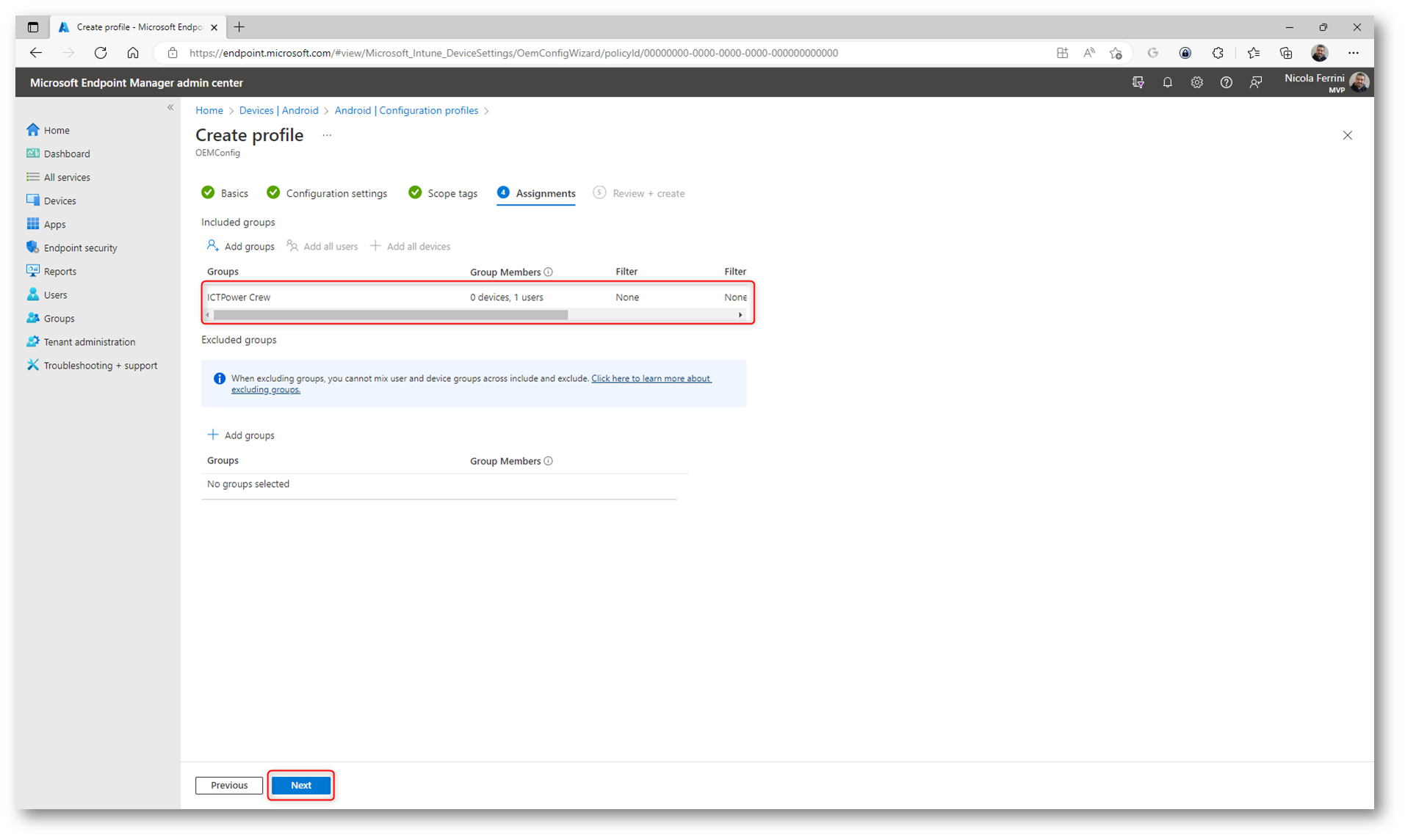The height and width of the screenshot is (840, 1405).
Task: Click Previous button
Action: coord(229,785)
